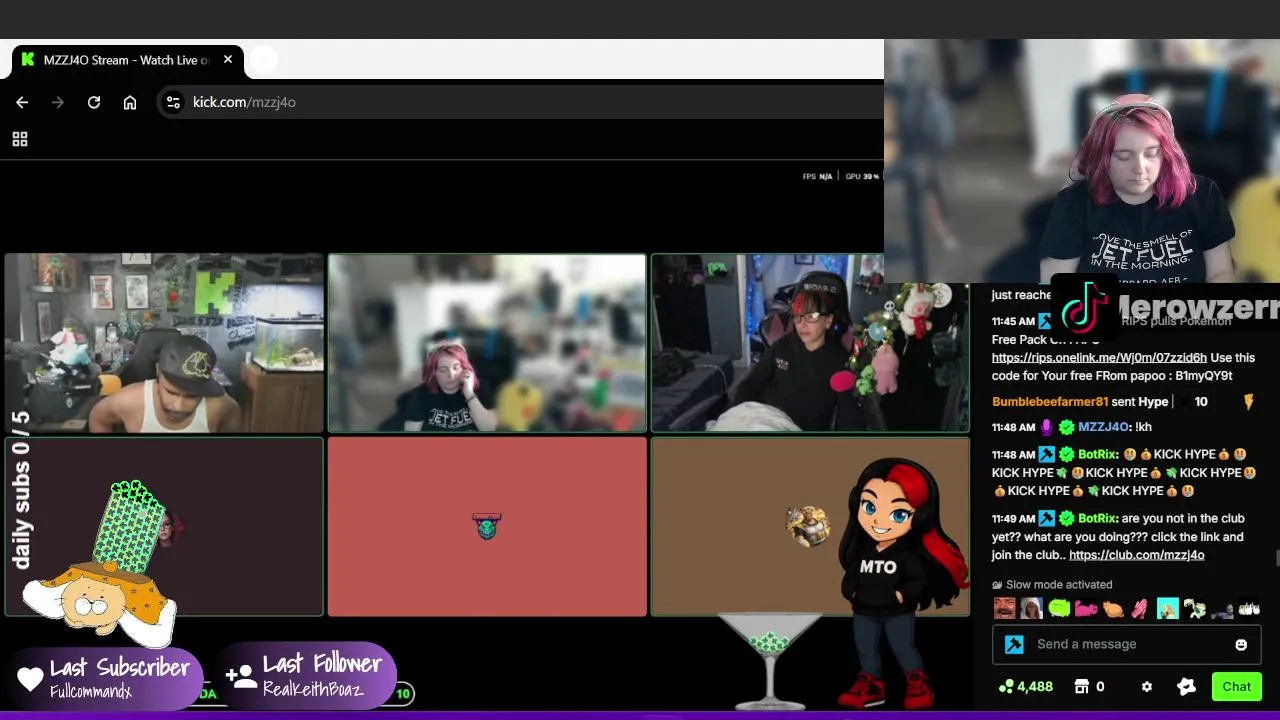
Task: Select the red middle-bottom tile
Action: [487, 527]
